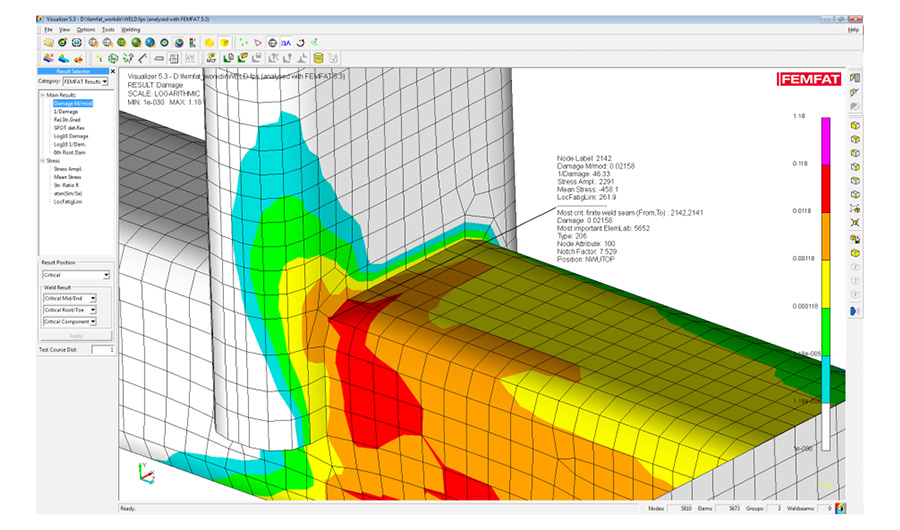Click the blue half-circle icon on right toolbar

[x=855, y=311]
